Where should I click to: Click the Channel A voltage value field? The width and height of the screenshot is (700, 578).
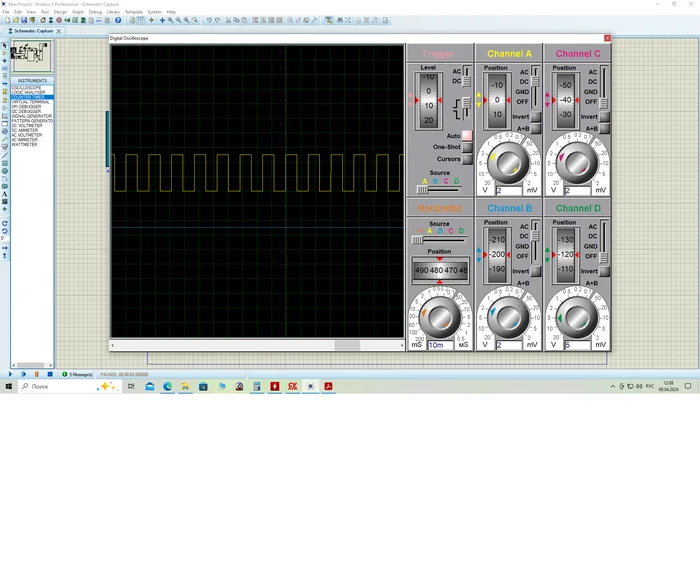click(x=507, y=190)
